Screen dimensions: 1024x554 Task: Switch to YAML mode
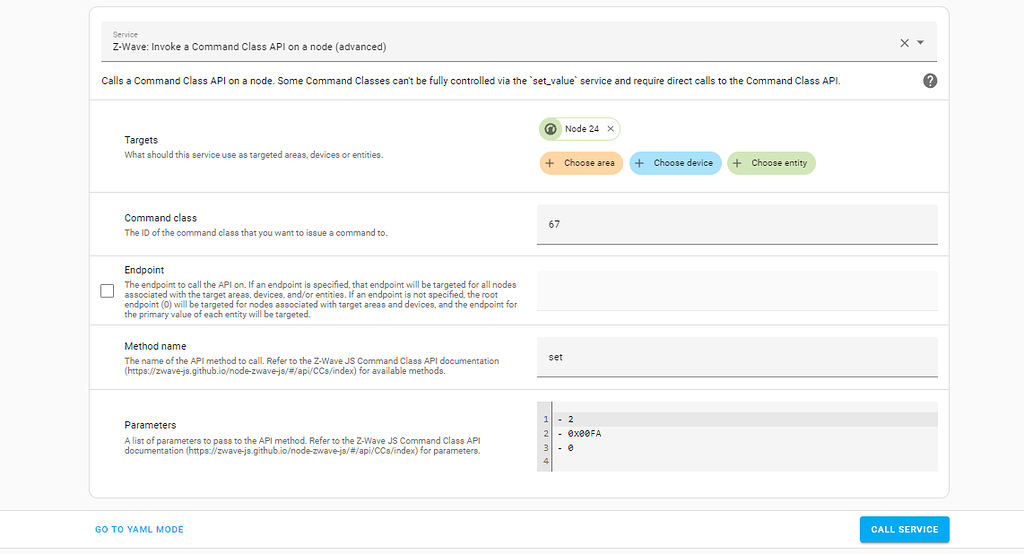[x=139, y=529]
